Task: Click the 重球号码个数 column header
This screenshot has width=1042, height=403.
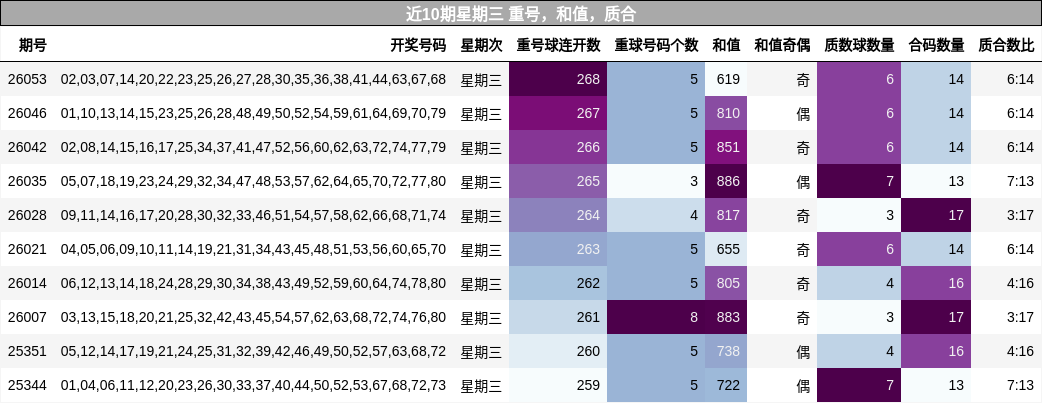Action: tap(656, 45)
